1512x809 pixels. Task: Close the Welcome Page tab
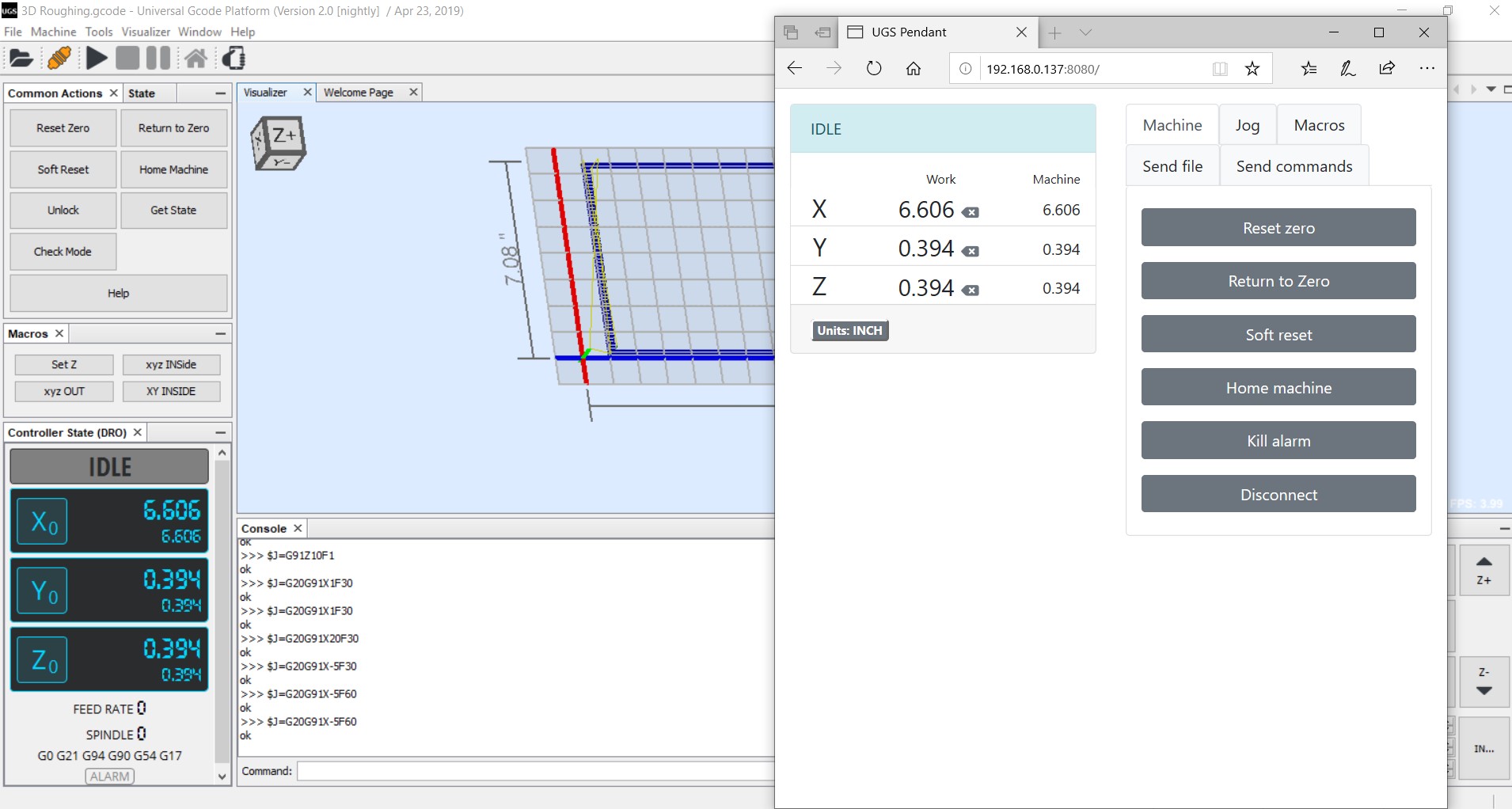point(413,92)
